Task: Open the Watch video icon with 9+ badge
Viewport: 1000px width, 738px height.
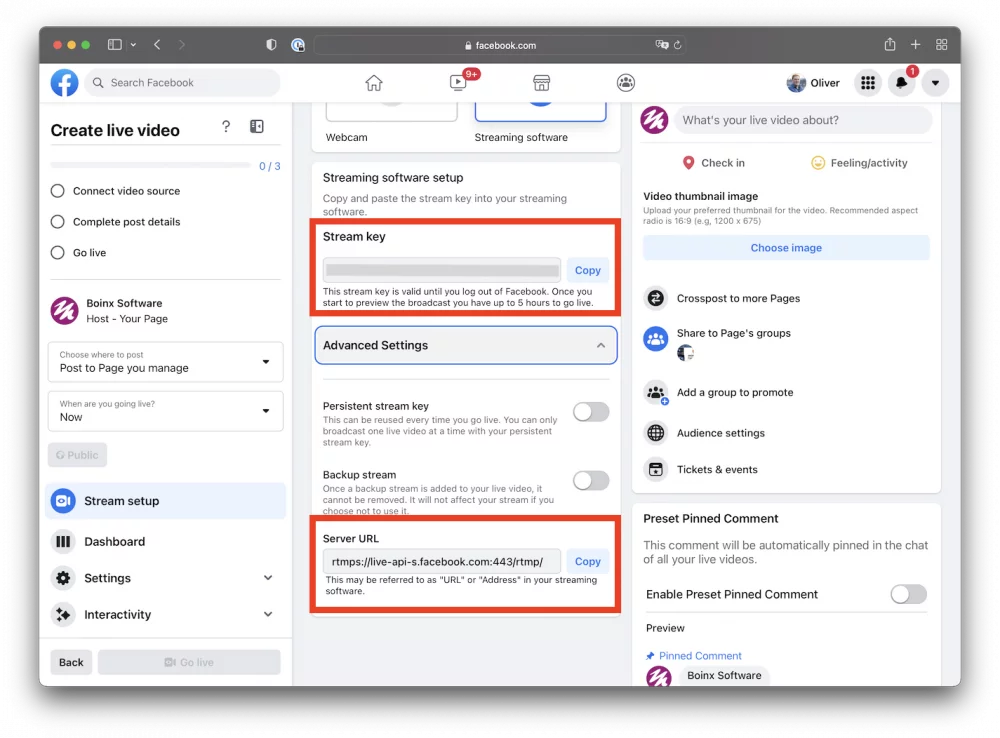Action: (x=459, y=82)
